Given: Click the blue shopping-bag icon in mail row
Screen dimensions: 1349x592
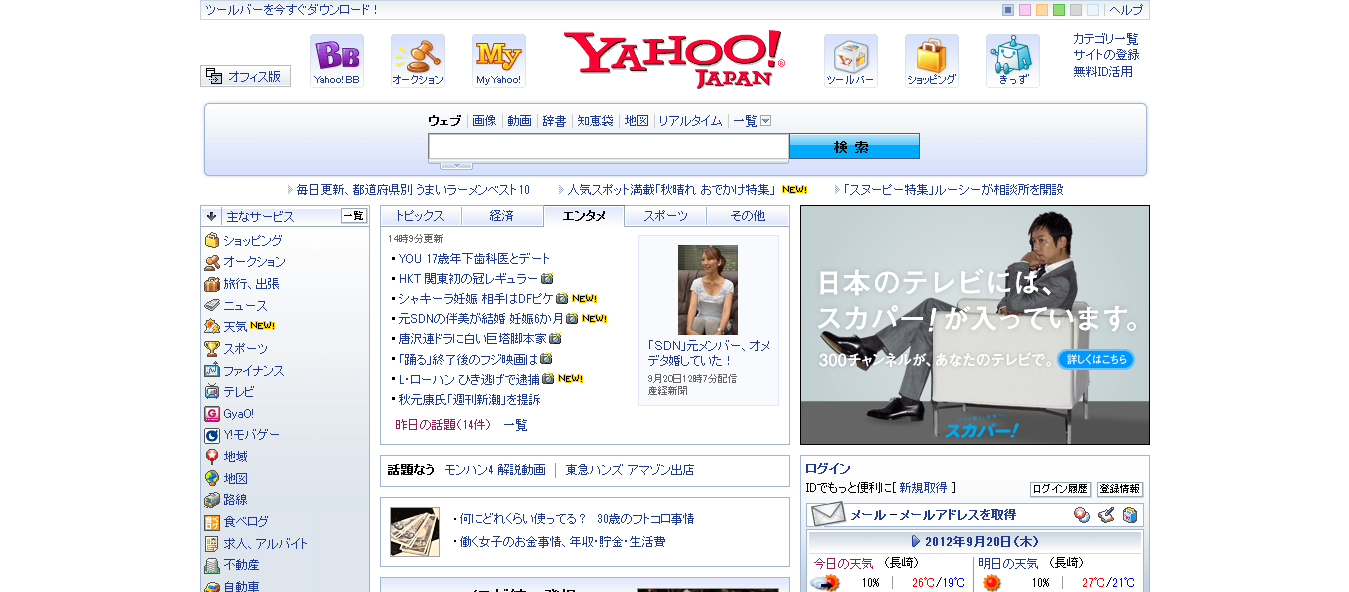Looking at the screenshot, I should (x=1130, y=515).
